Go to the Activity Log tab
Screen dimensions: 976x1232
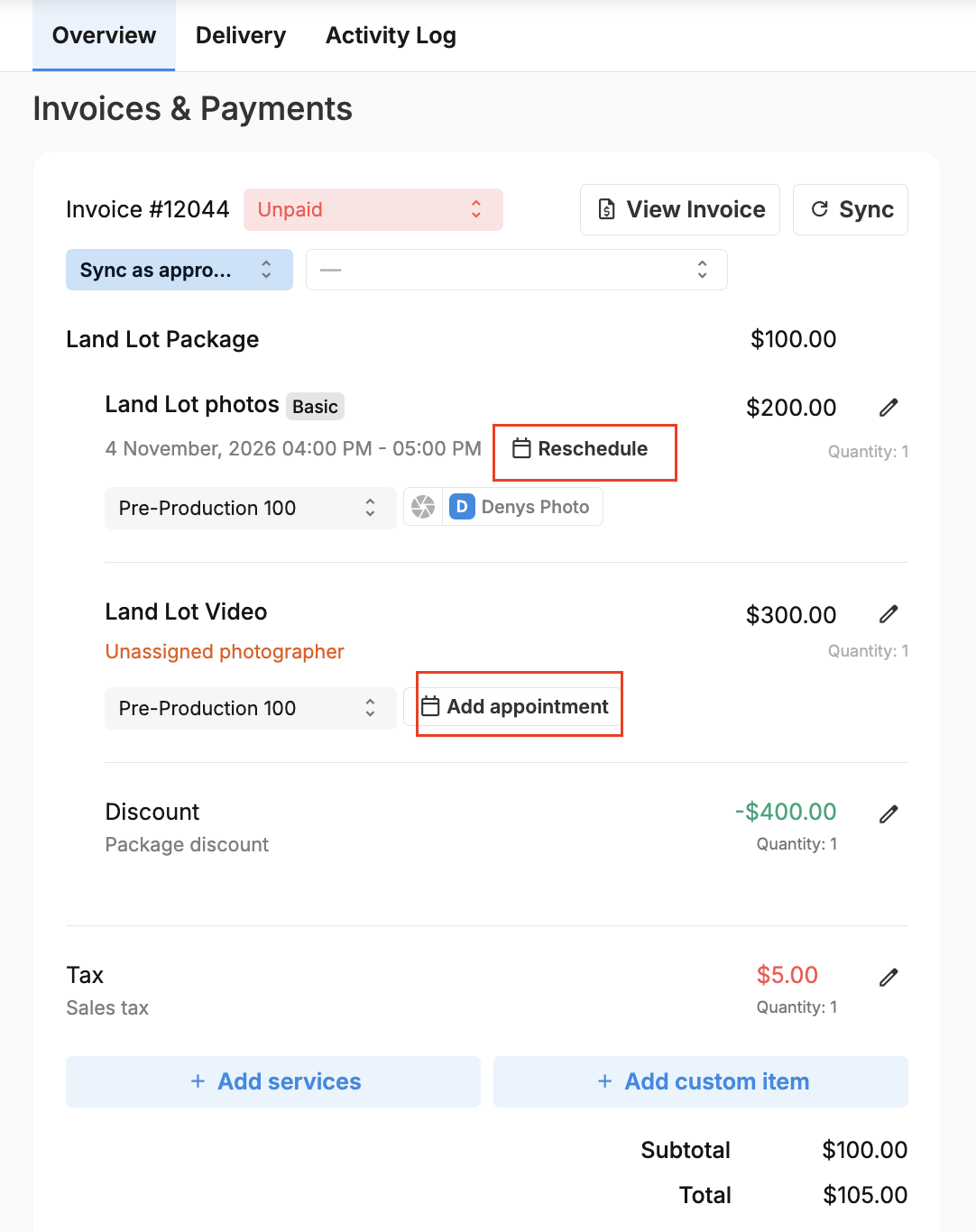391,35
